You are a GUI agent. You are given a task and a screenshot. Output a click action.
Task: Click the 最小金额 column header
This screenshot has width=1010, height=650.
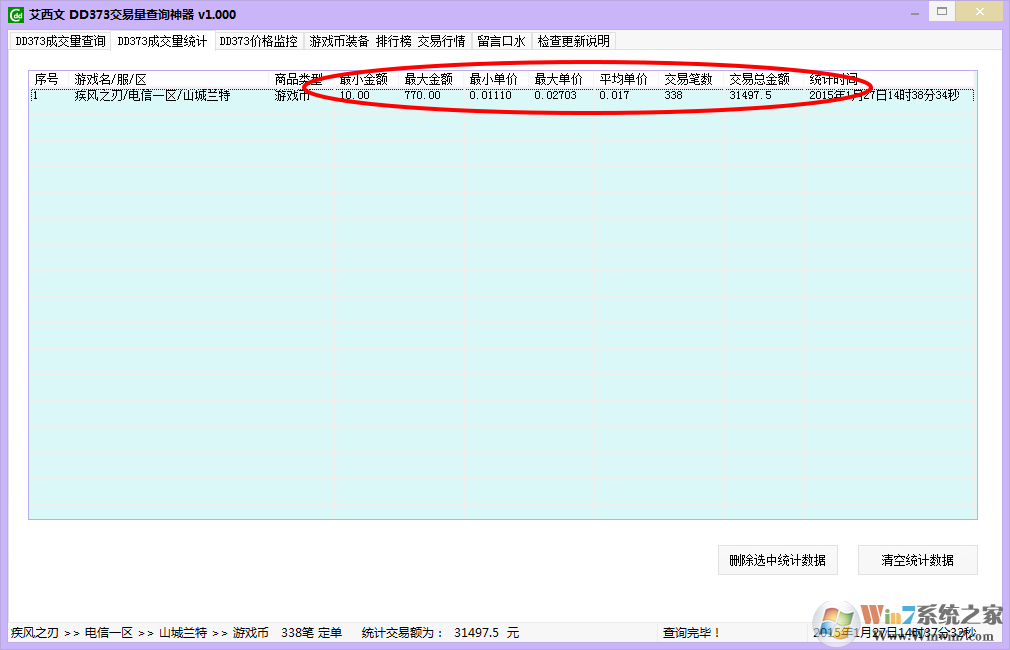coord(364,78)
